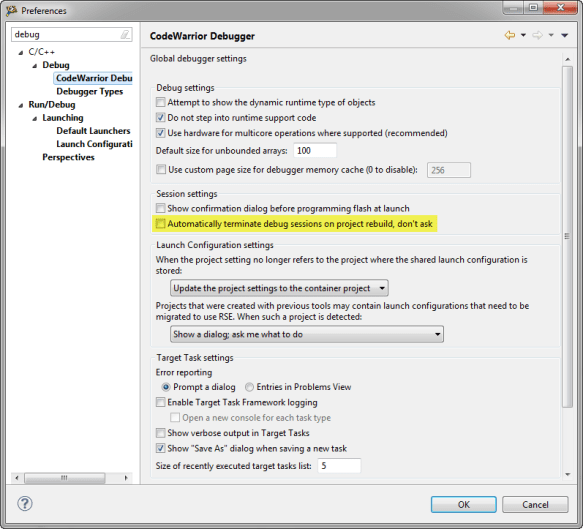This screenshot has height=529, width=583.
Task: Click the tree scroll right arrow
Action: 126,478
